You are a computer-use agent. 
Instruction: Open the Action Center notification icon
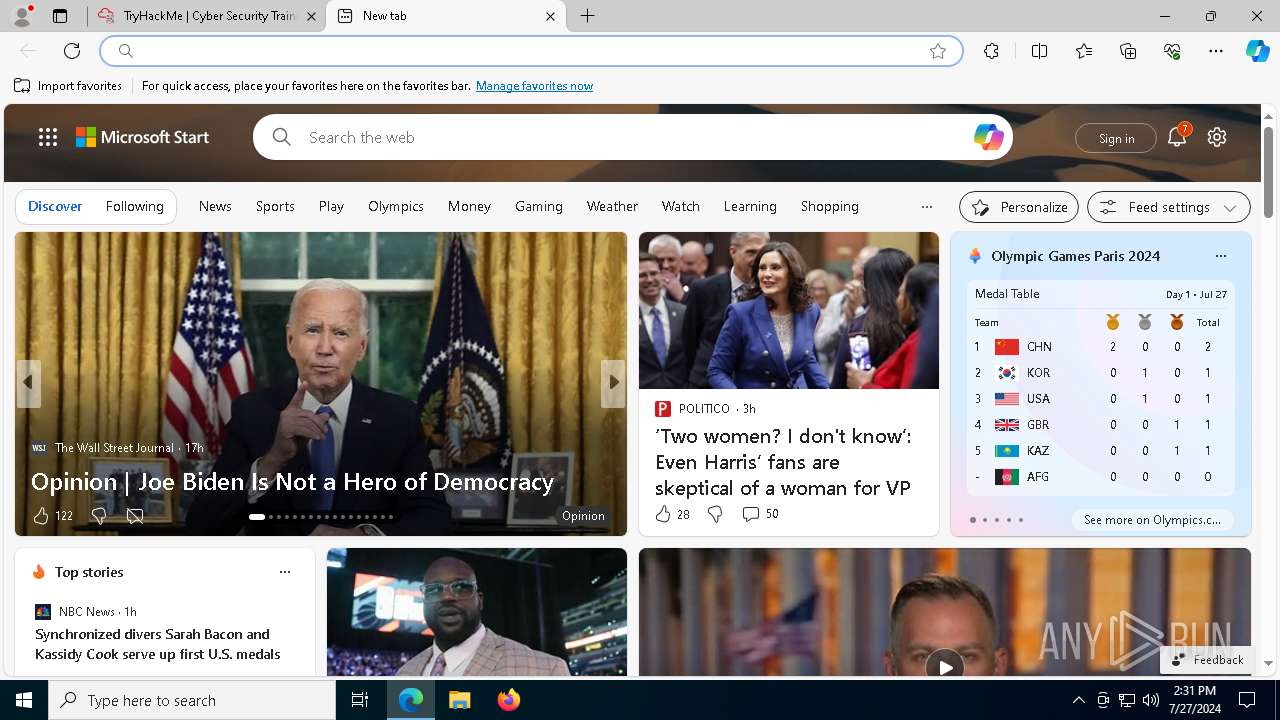(1247, 700)
